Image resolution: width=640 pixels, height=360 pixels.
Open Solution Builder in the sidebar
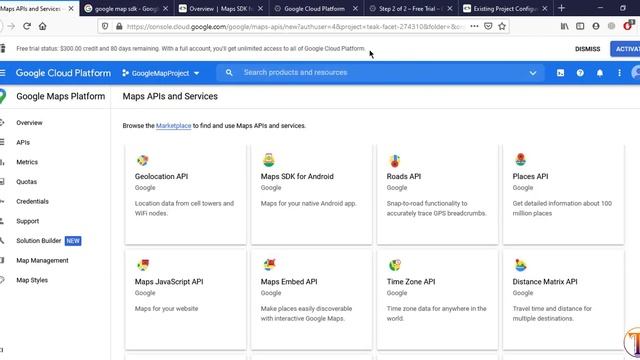[x=39, y=241]
